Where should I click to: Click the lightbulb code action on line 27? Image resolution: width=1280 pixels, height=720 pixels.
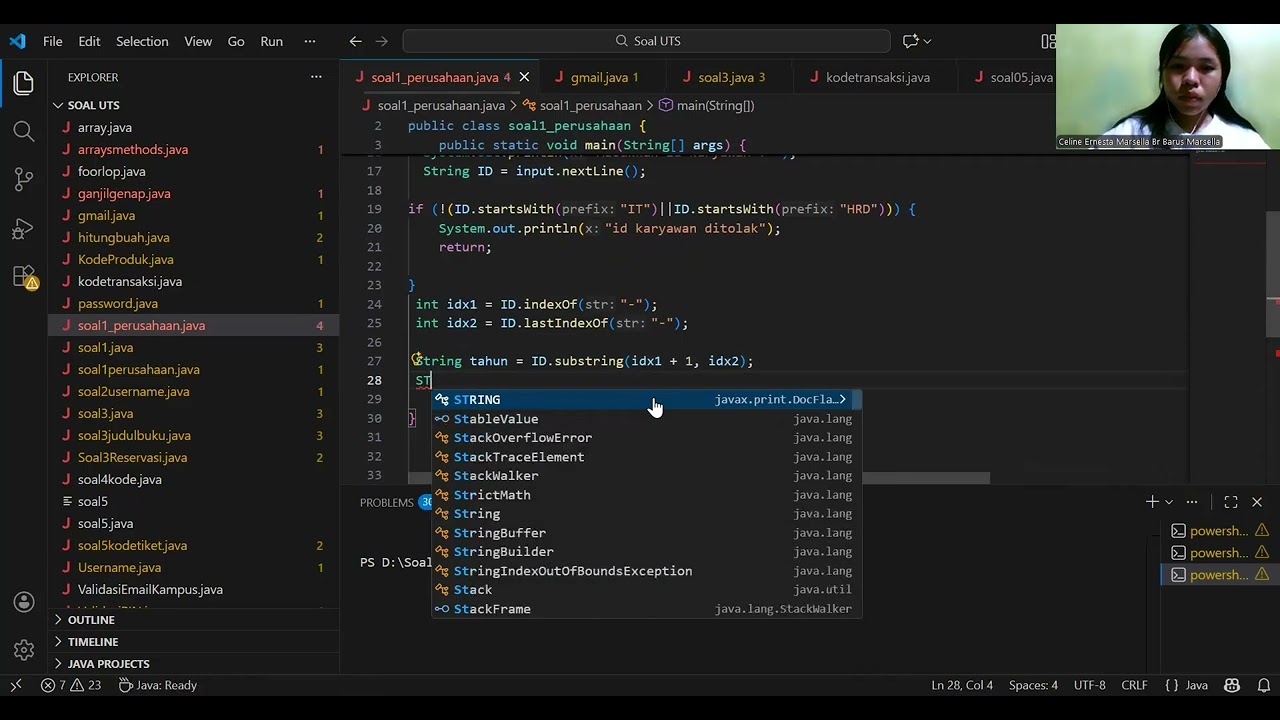416,360
